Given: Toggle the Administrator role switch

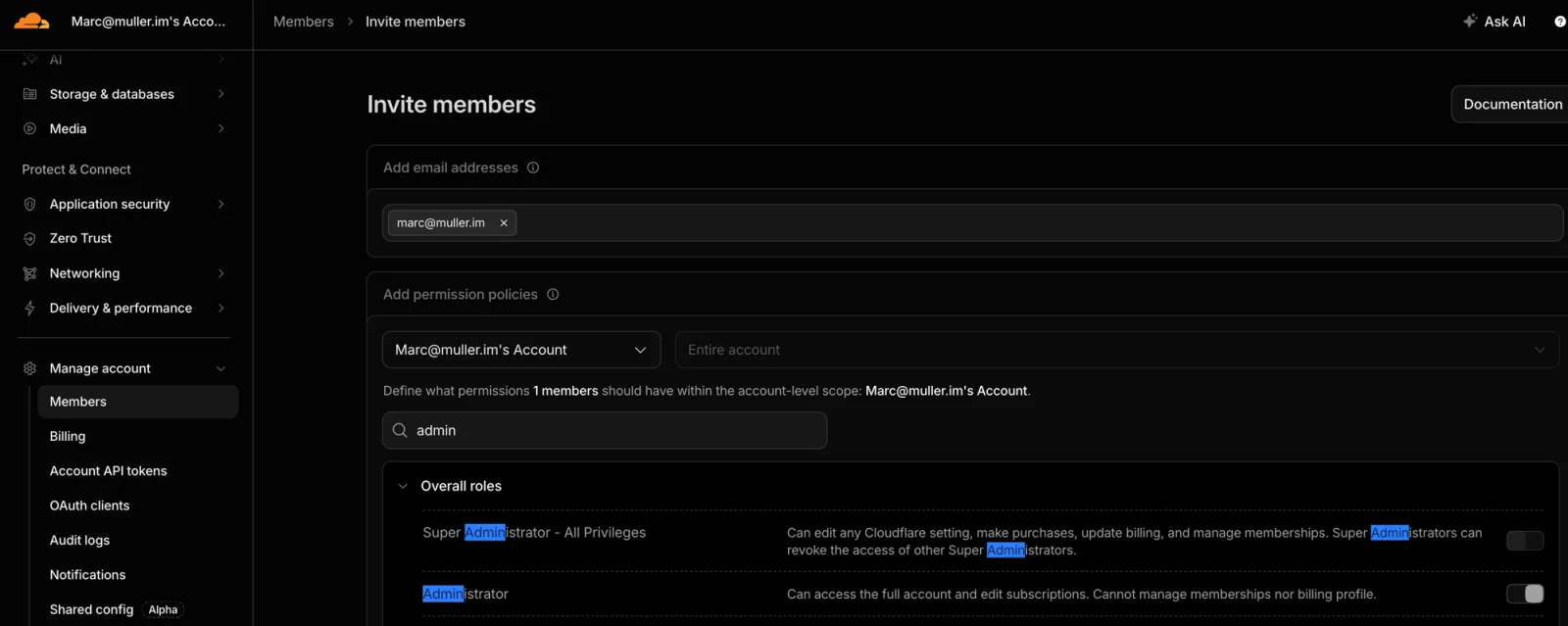Looking at the screenshot, I should click(x=1525, y=594).
